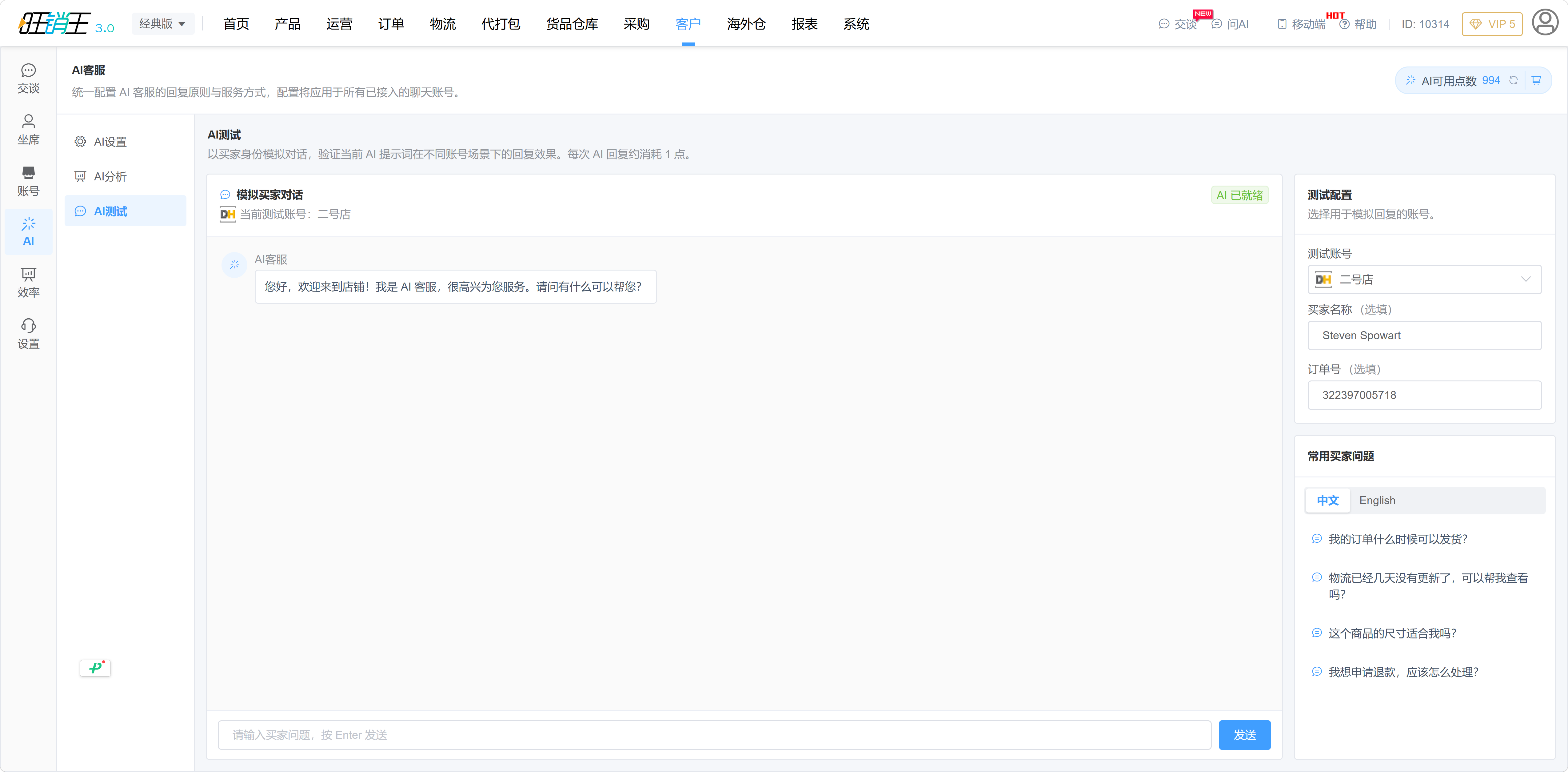Focus the 订单号 field 322397005718

pyautogui.click(x=1424, y=395)
